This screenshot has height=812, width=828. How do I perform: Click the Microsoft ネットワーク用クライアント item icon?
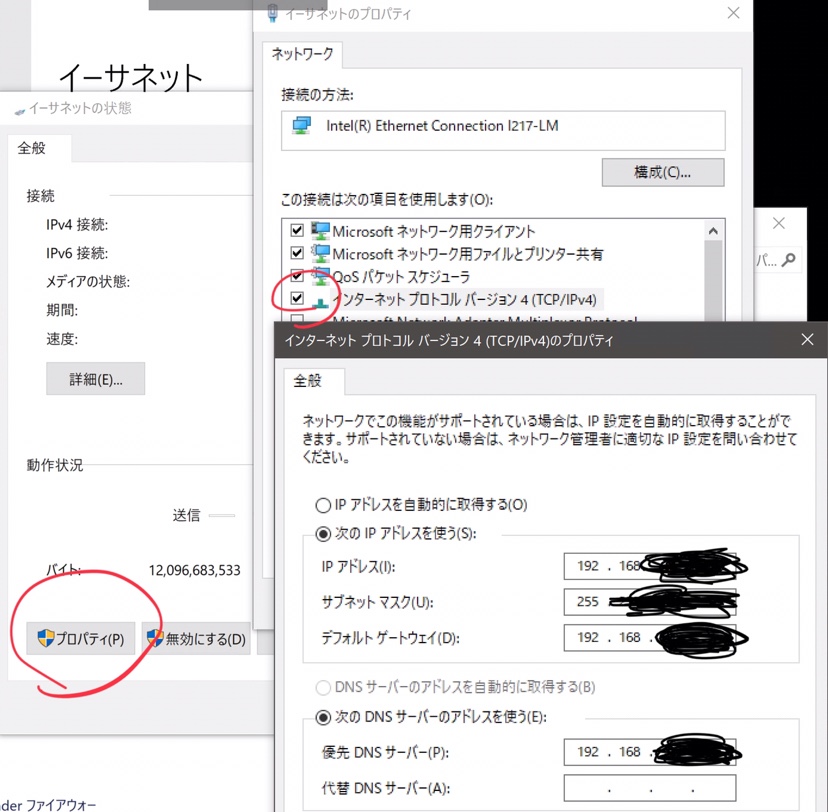[319, 231]
